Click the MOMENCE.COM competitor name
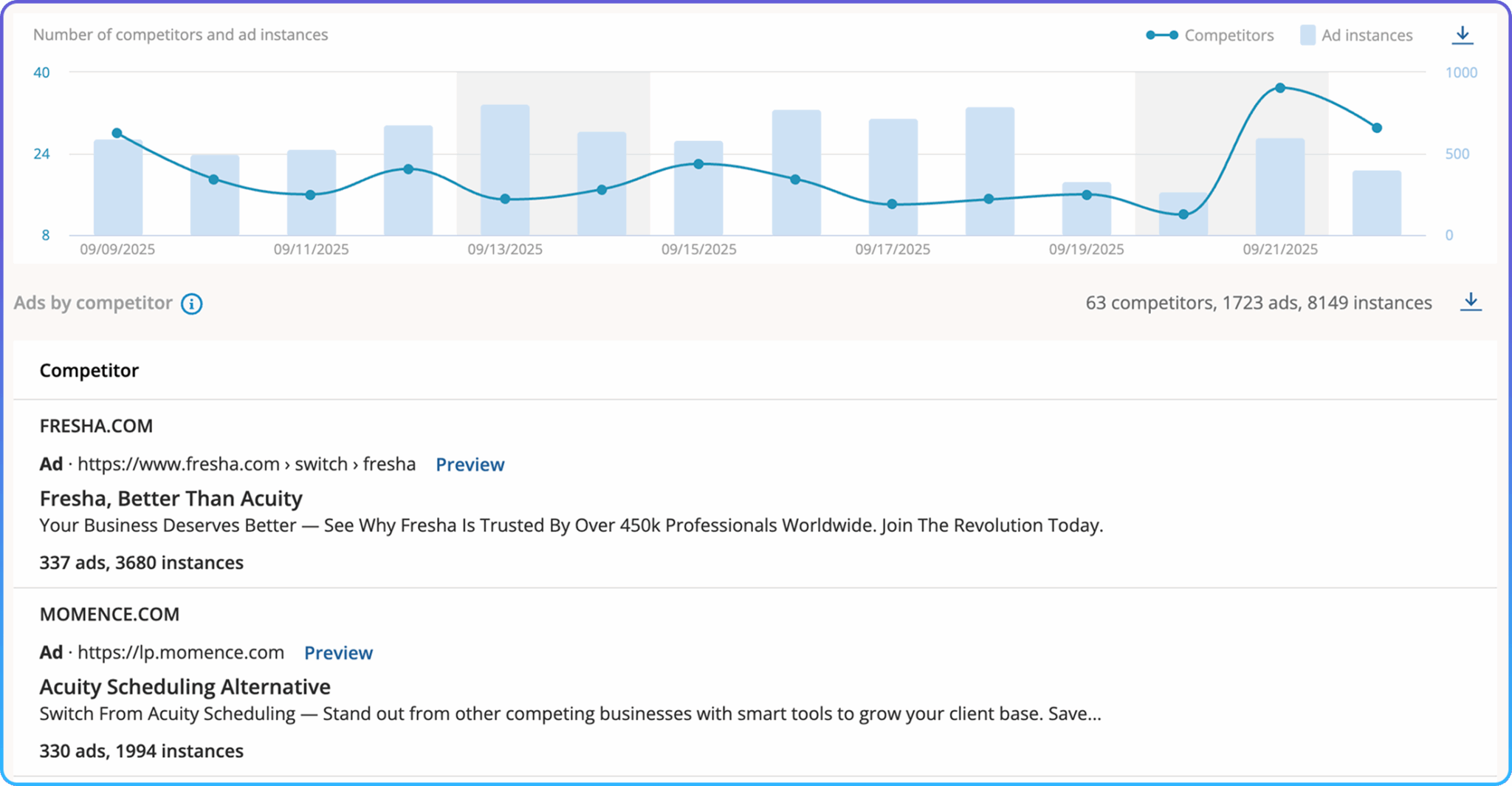This screenshot has height=786, width=1512. (109, 615)
